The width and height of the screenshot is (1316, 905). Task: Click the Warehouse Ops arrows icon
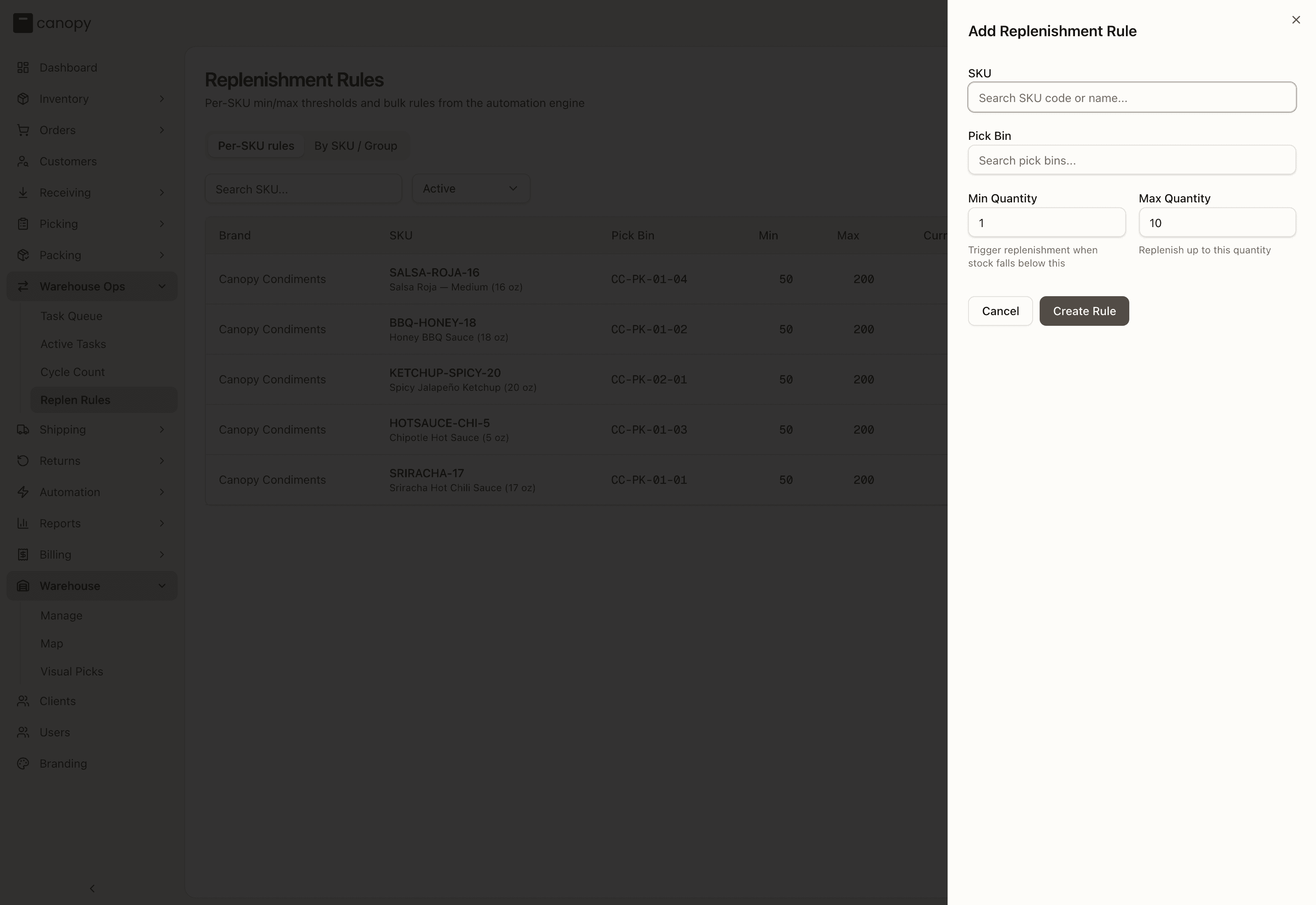[23, 286]
